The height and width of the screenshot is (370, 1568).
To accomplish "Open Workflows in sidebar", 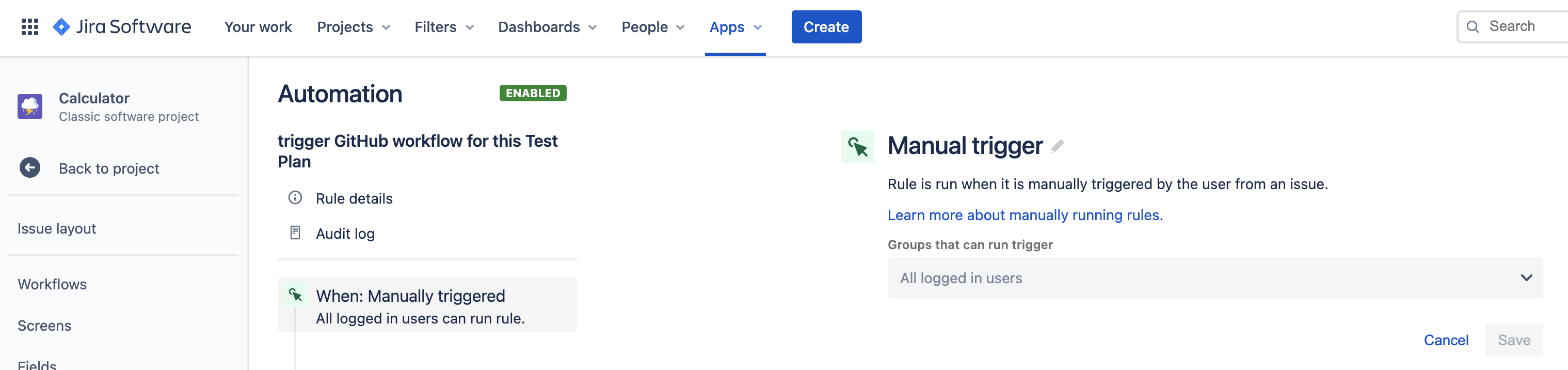I will point(52,284).
